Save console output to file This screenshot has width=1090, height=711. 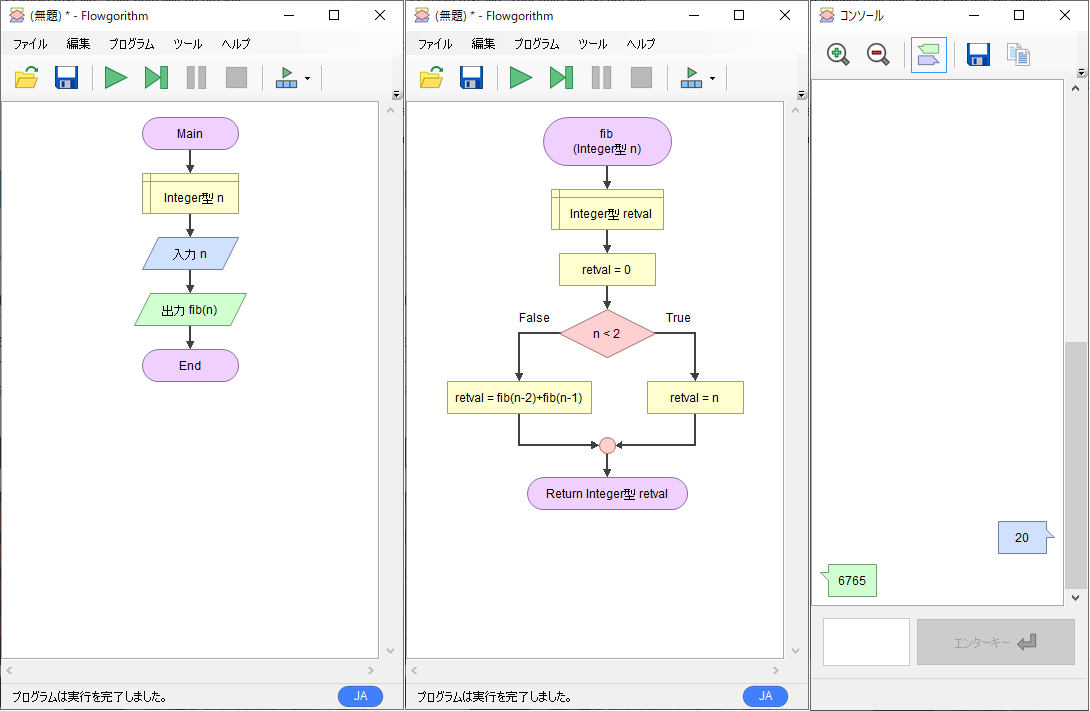click(978, 54)
